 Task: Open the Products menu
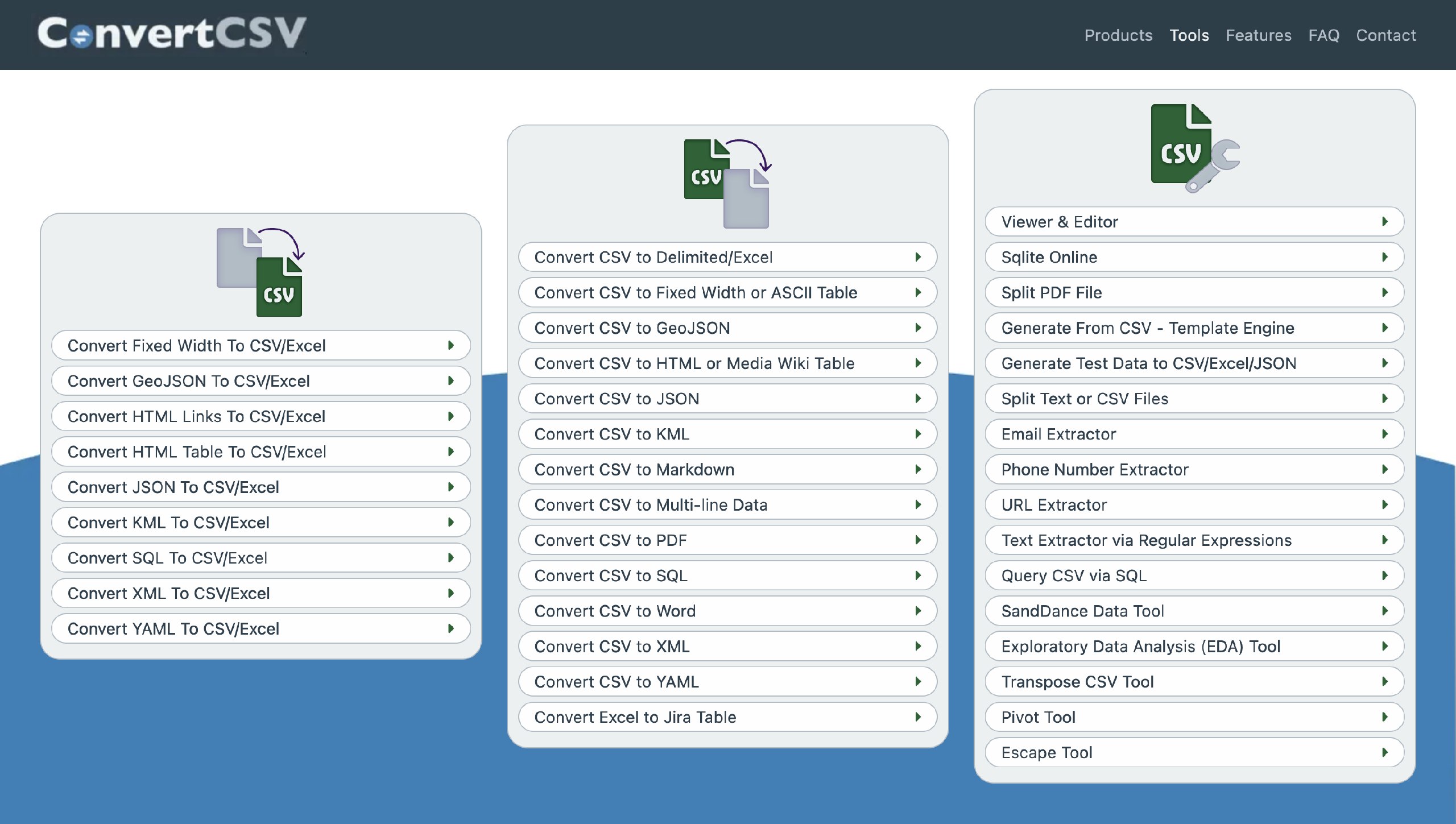pos(1118,35)
